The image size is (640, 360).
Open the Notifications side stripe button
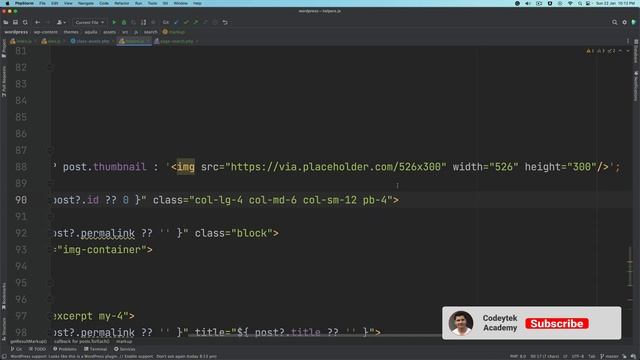tap(636, 86)
